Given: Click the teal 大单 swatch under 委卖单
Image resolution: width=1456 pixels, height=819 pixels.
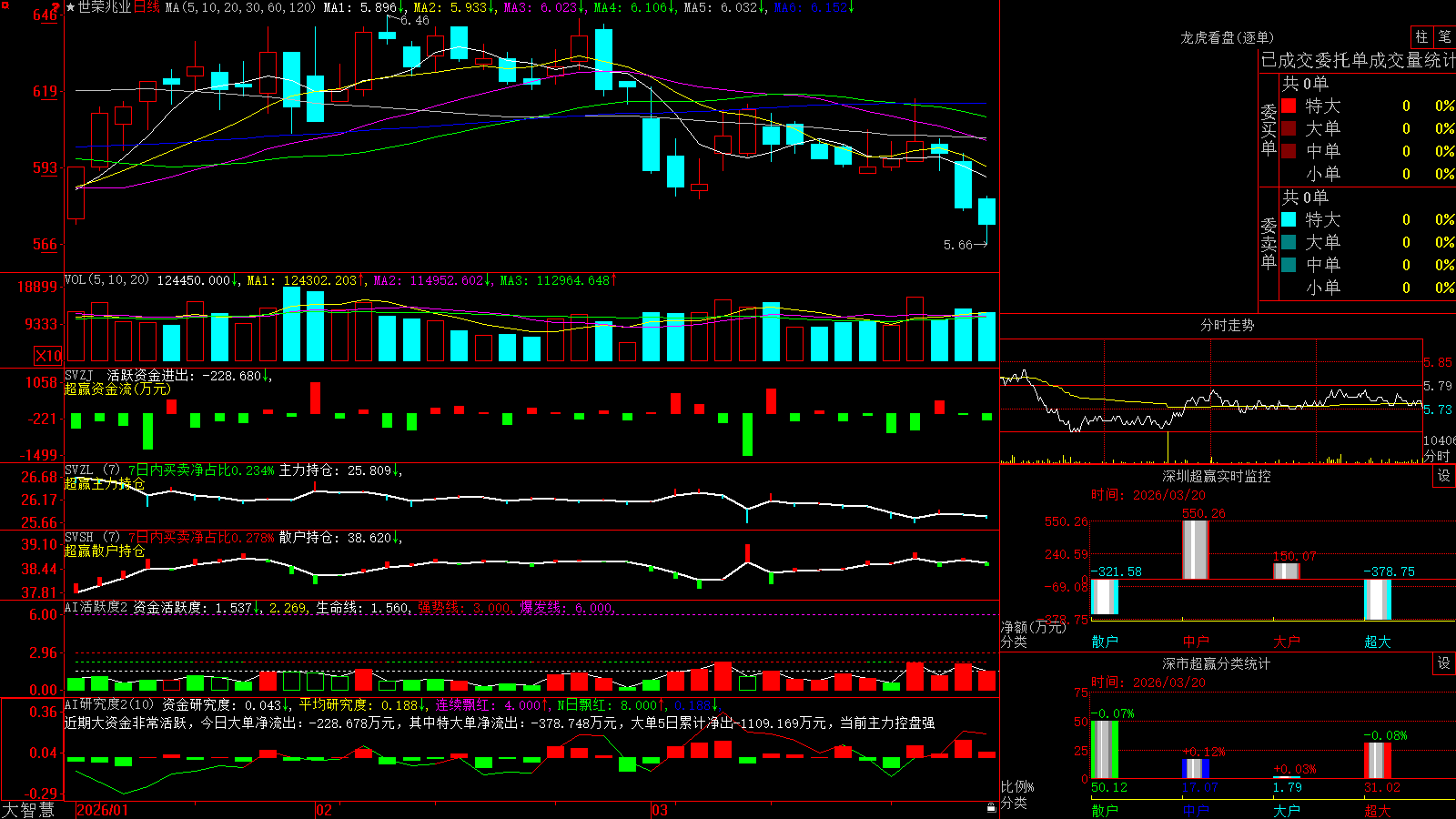Looking at the screenshot, I should (1289, 242).
